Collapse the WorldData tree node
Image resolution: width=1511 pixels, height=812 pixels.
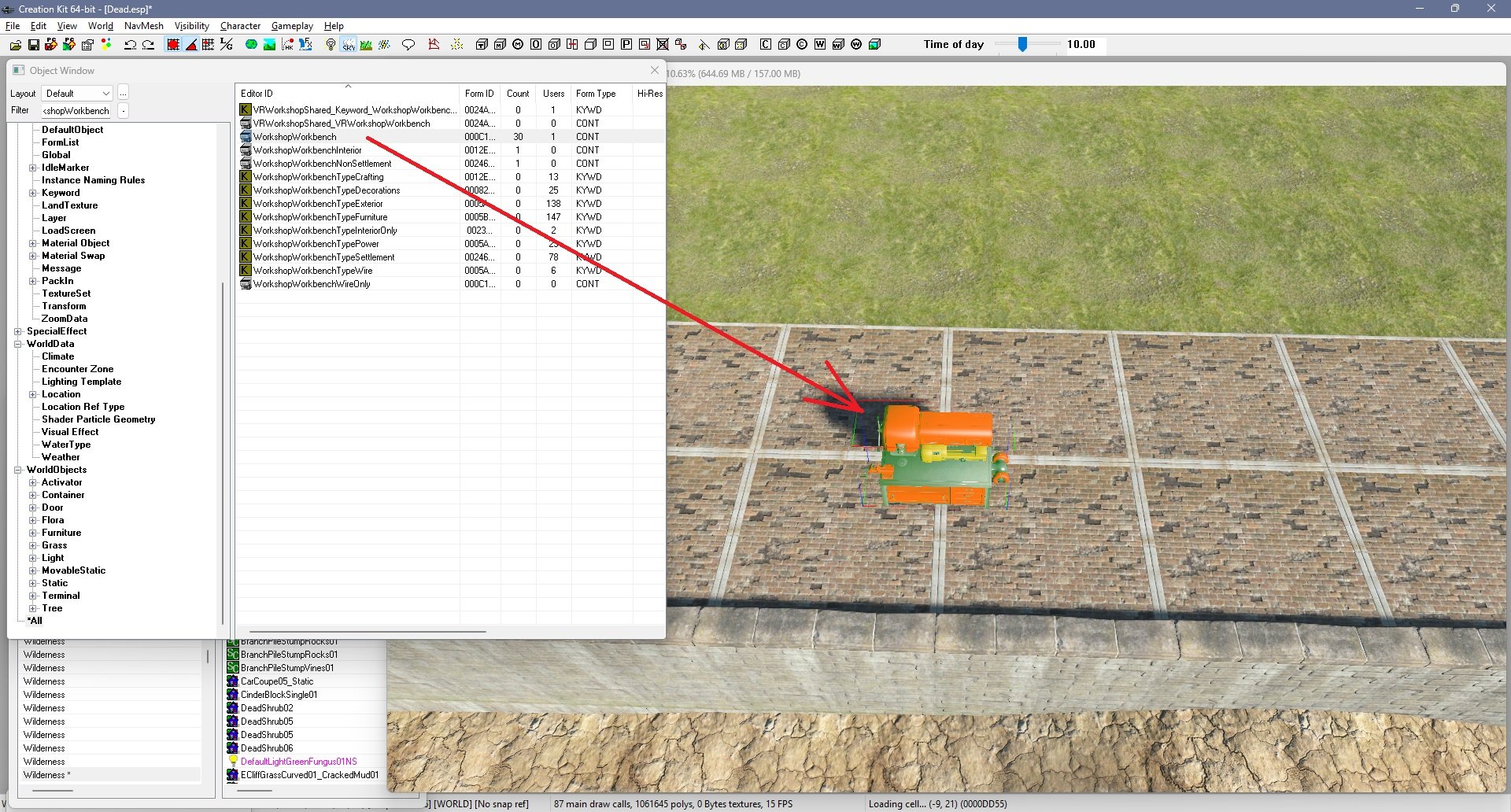[18, 344]
